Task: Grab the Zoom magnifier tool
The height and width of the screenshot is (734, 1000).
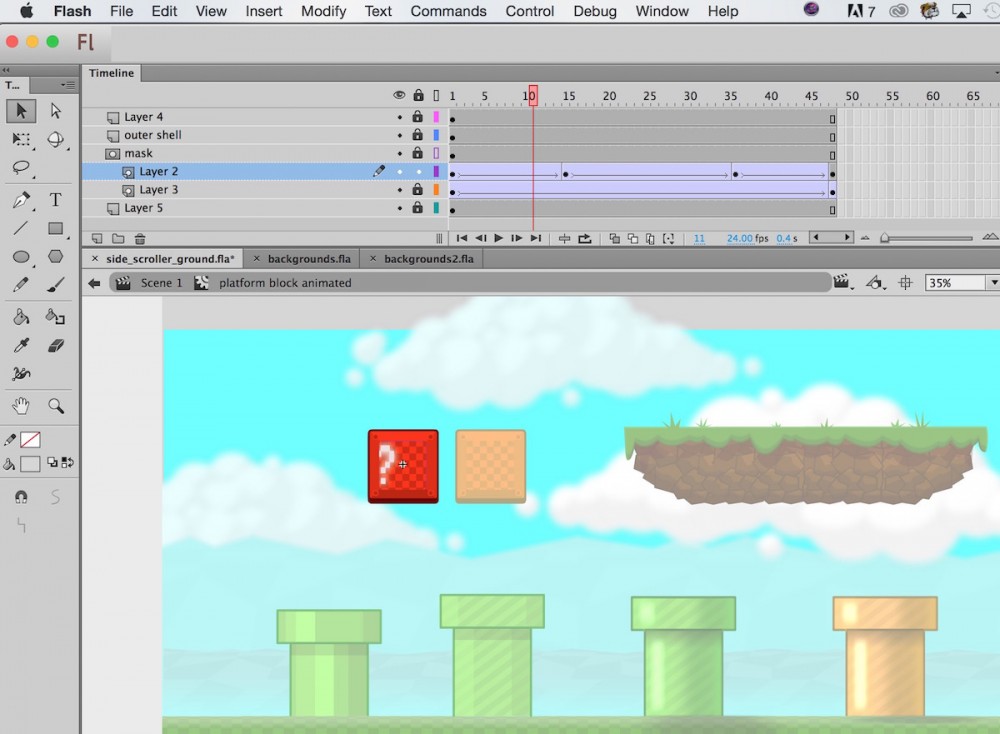Action: click(57, 406)
